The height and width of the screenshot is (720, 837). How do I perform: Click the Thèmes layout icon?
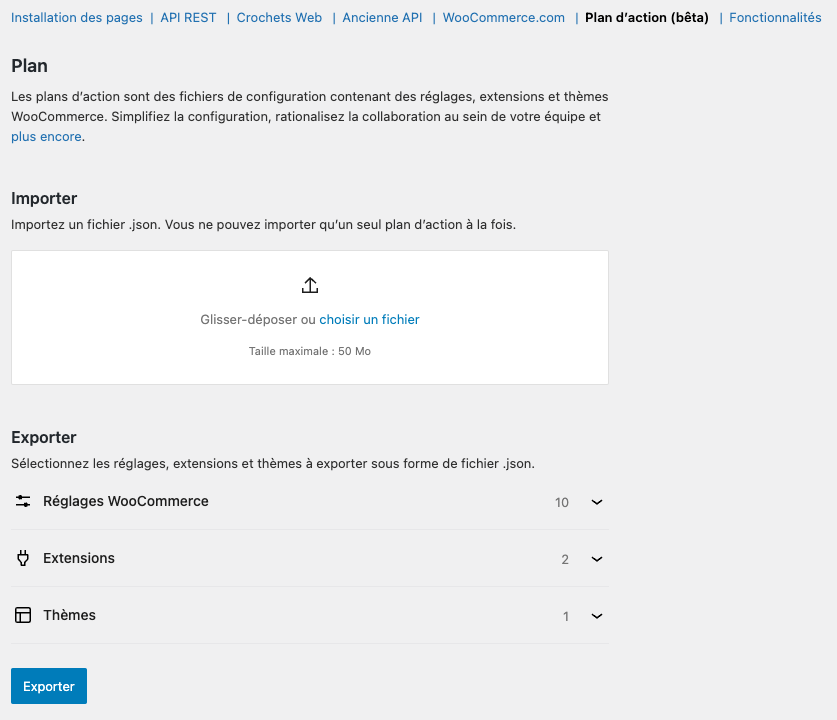[x=23, y=615]
